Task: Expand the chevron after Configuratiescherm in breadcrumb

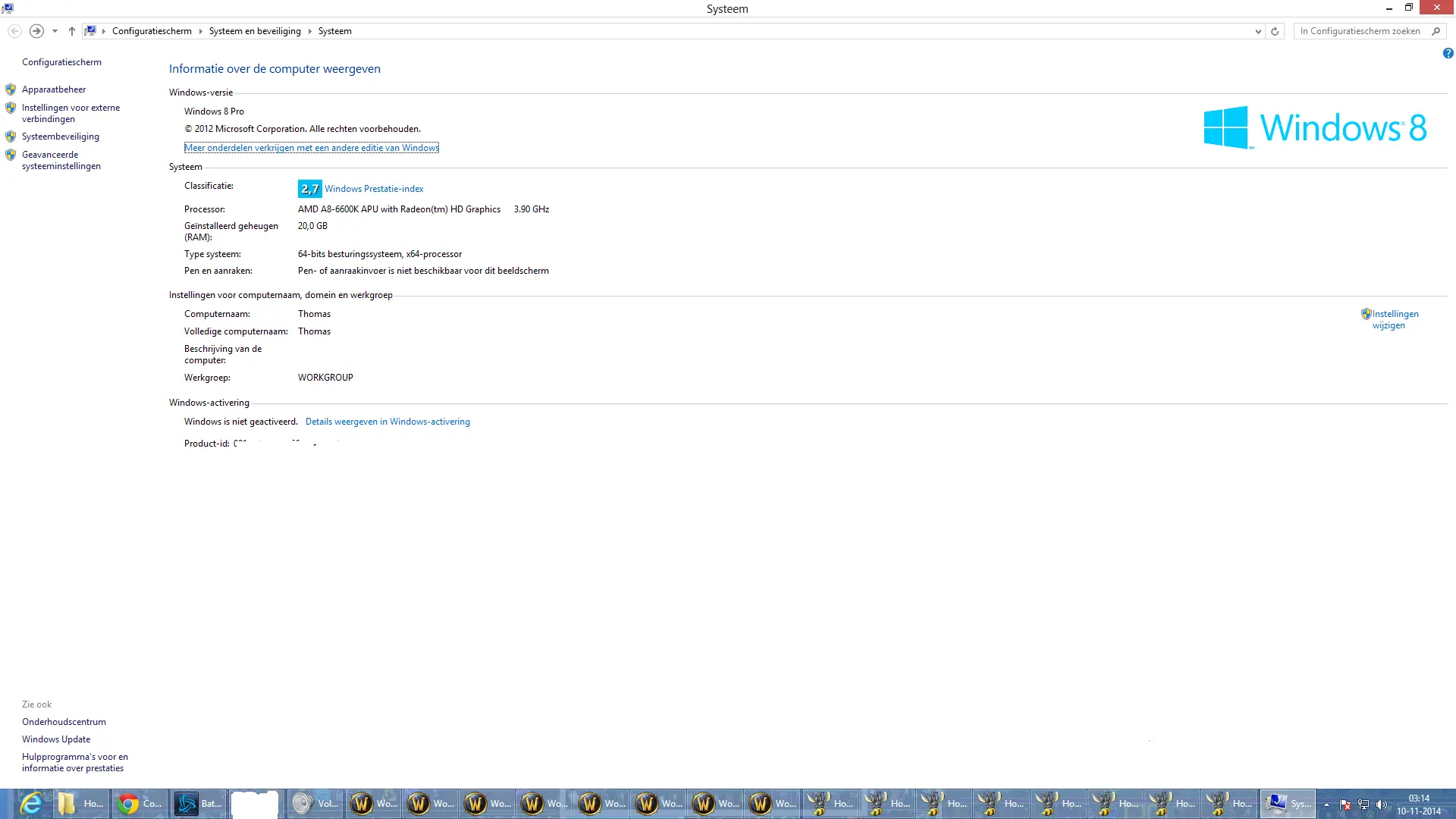Action: [201, 31]
